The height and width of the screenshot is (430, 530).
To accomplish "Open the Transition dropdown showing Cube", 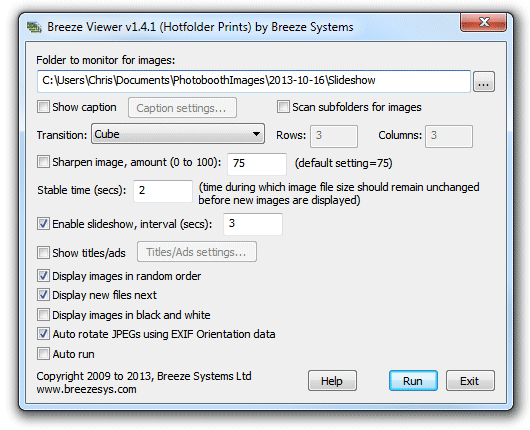I will pyautogui.click(x=178, y=134).
